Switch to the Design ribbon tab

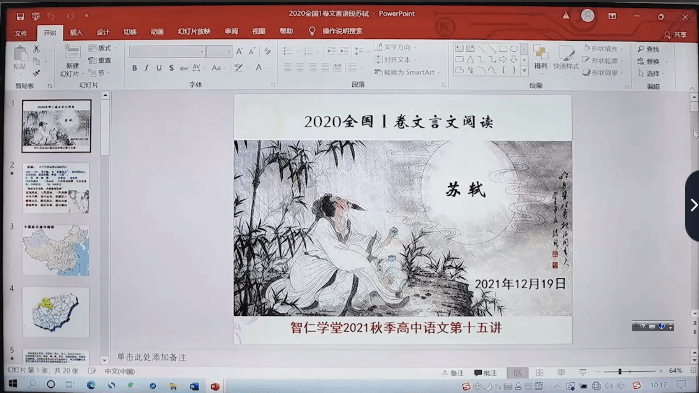click(x=103, y=32)
